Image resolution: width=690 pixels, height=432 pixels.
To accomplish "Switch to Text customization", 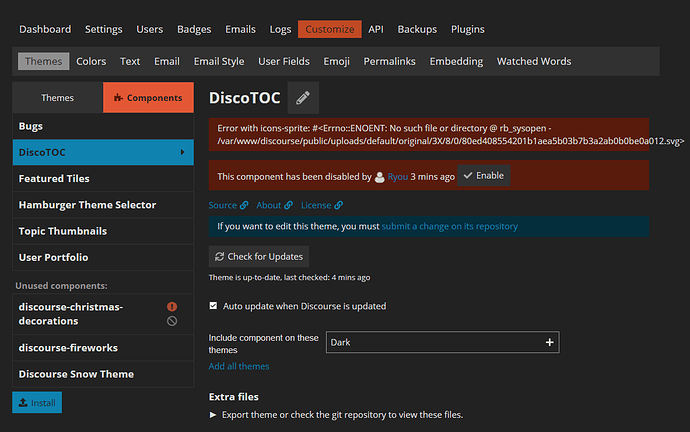I will pos(130,61).
